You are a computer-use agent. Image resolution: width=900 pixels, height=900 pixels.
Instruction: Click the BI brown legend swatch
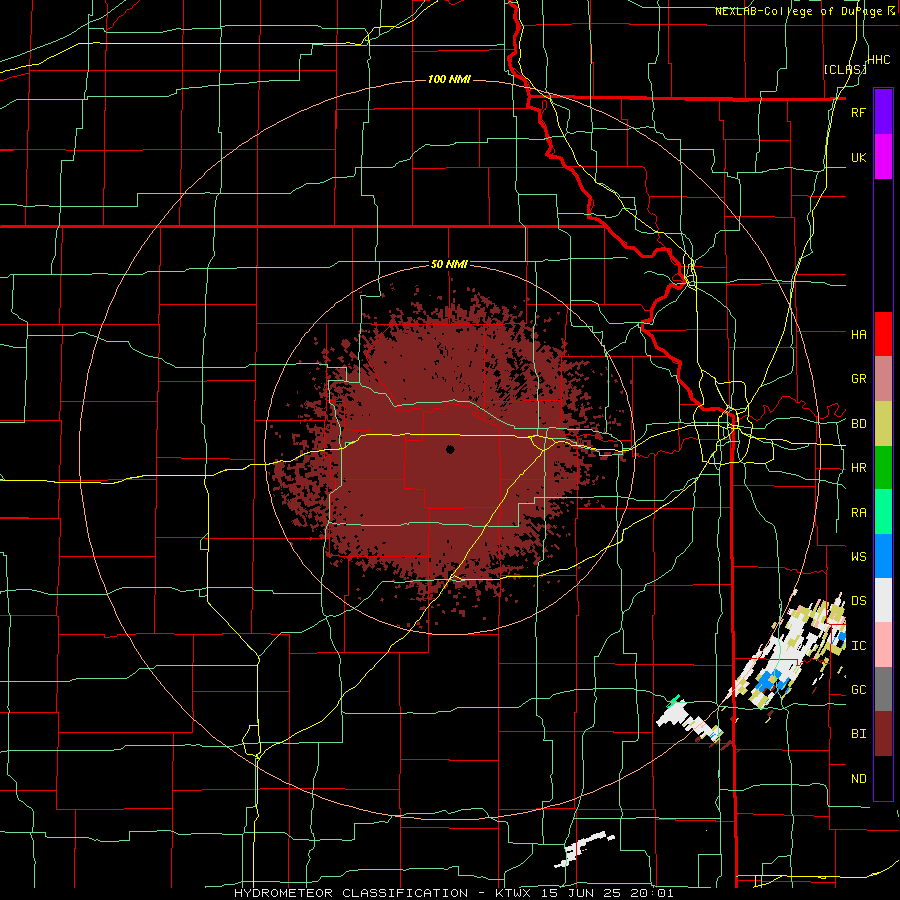click(x=883, y=734)
